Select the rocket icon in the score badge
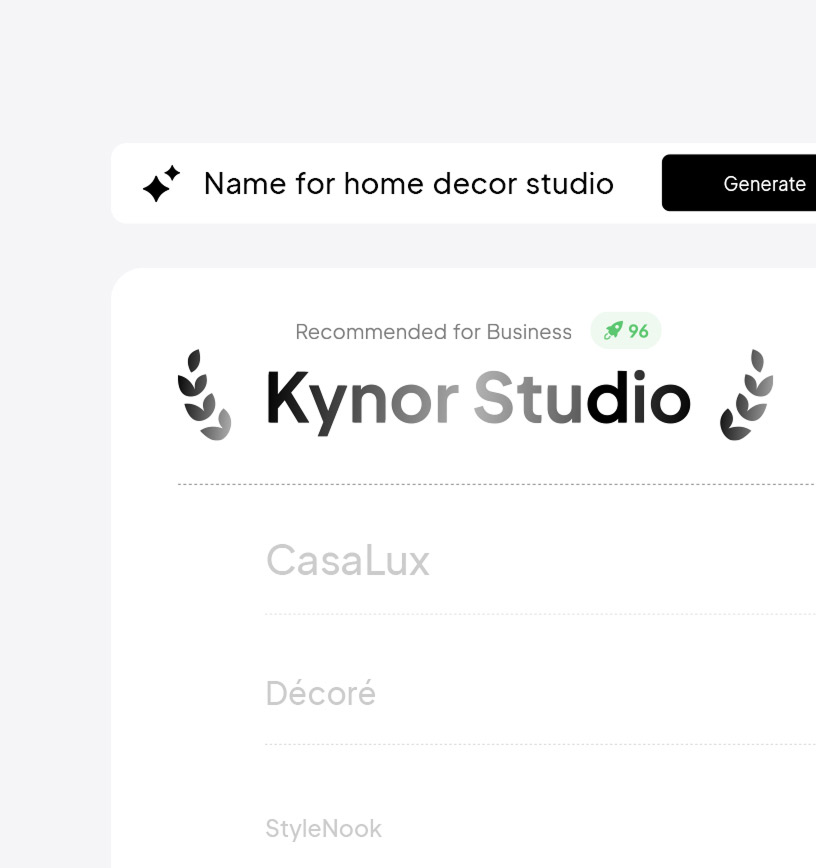The width and height of the screenshot is (816, 868). tap(613, 331)
